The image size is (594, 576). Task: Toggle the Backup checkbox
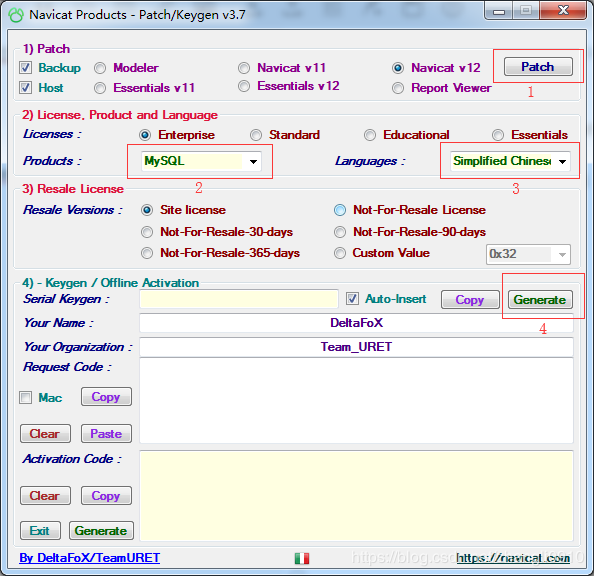[25, 68]
